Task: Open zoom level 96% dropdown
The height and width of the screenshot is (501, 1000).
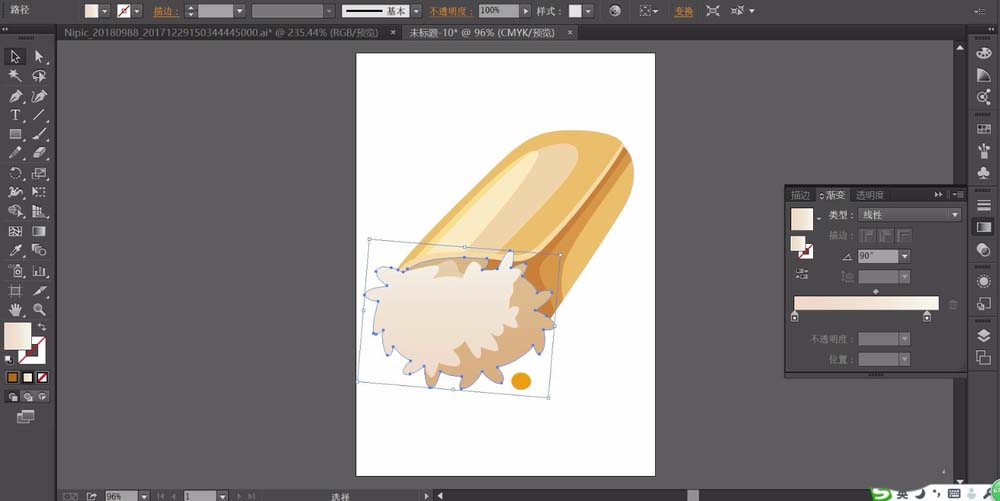Action: 144,496
